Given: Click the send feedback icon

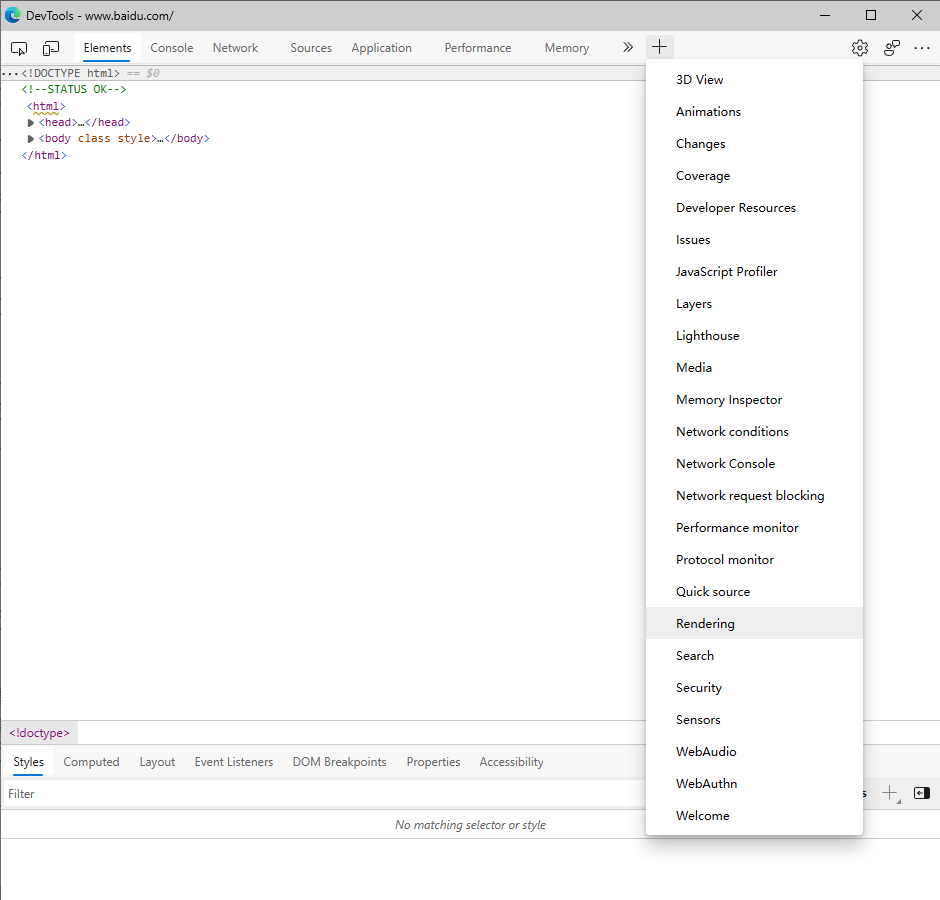Looking at the screenshot, I should click(x=892, y=48).
